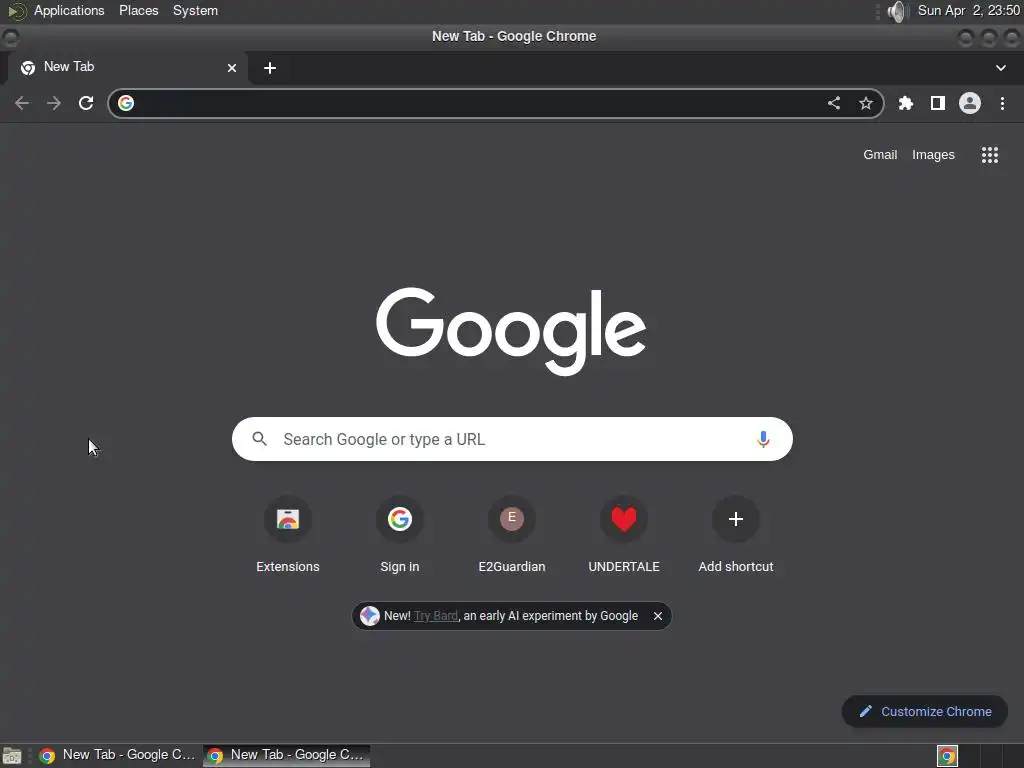
Task: Share this page using the share icon
Action: 834,103
